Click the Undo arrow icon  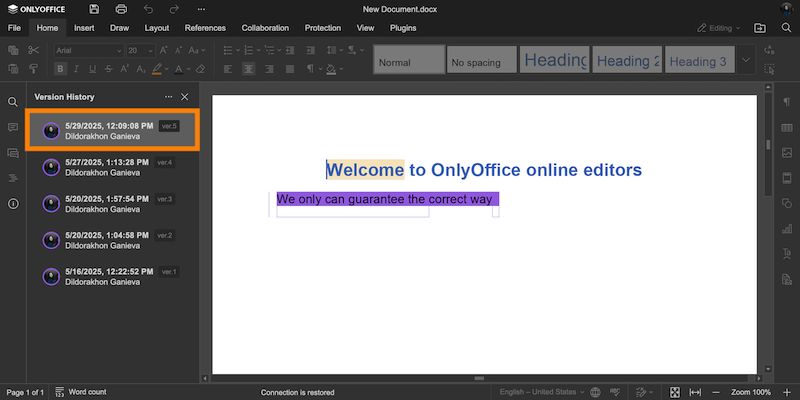point(148,9)
